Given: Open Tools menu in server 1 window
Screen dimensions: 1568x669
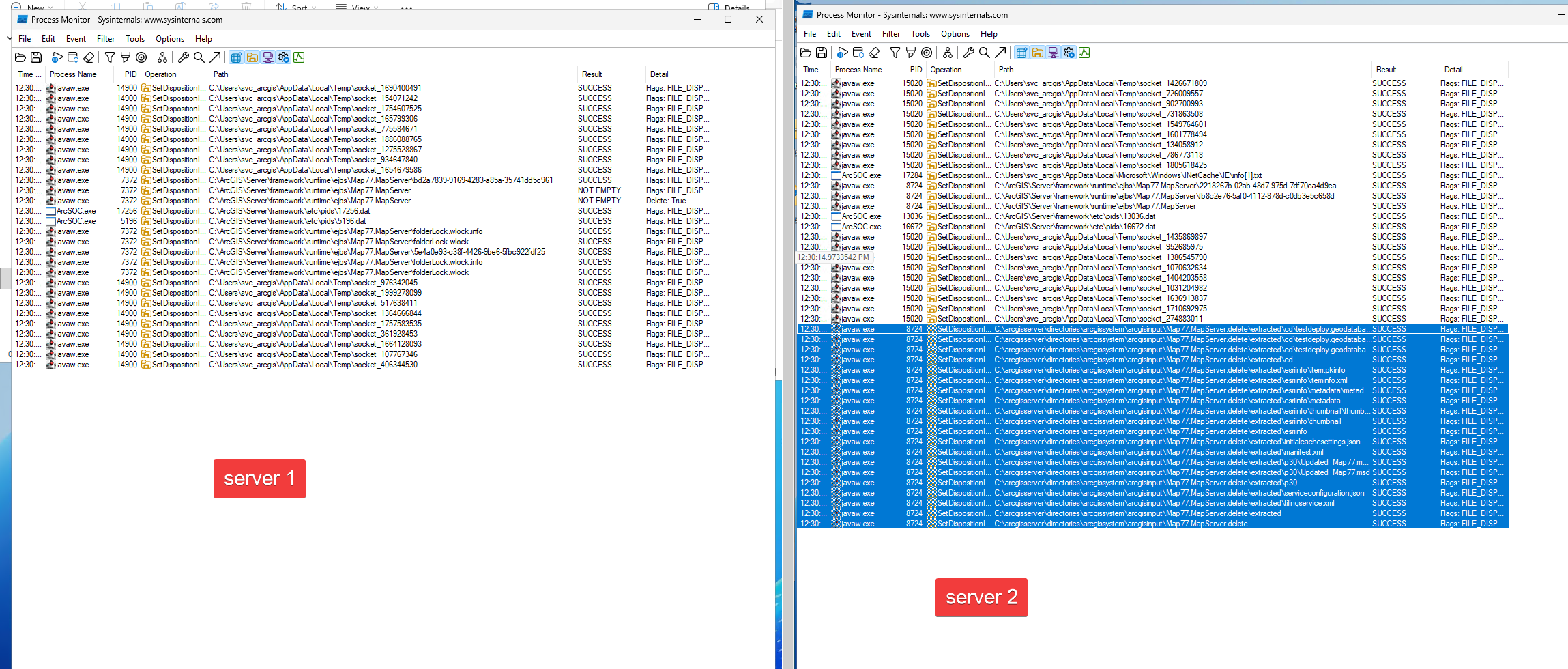Looking at the screenshot, I should [x=135, y=39].
